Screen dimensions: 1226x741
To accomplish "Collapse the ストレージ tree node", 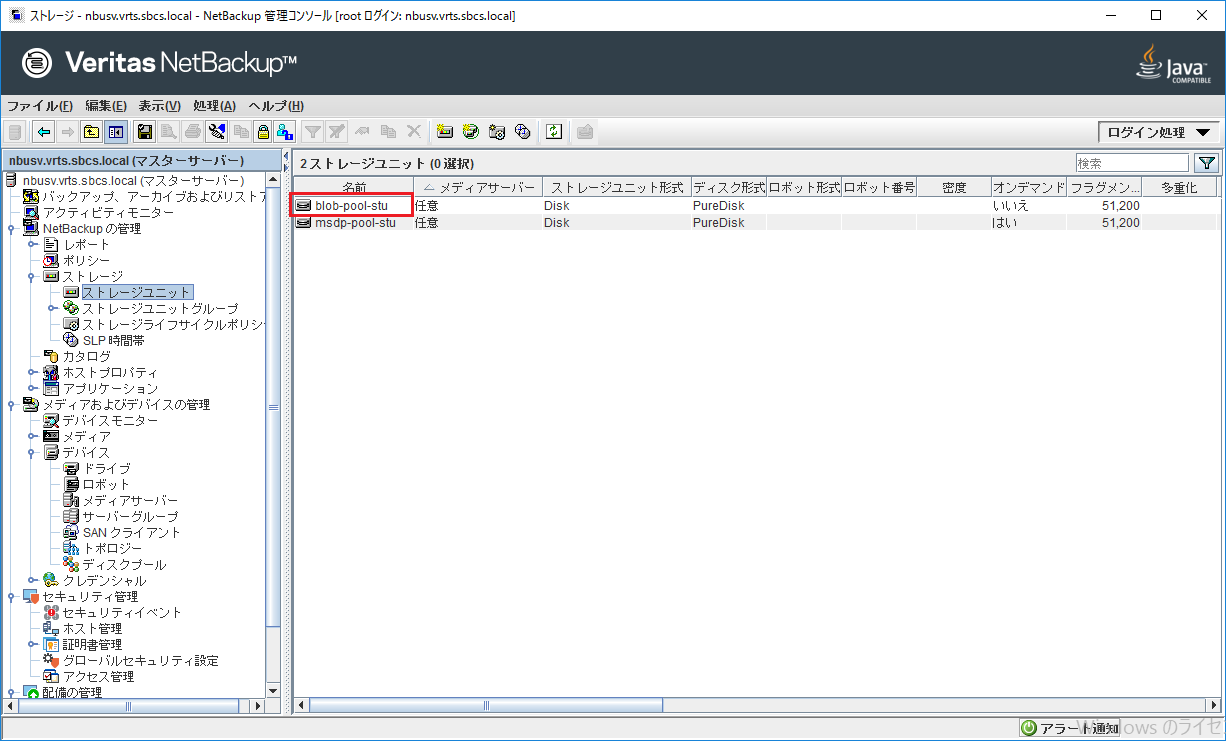I will (32, 277).
